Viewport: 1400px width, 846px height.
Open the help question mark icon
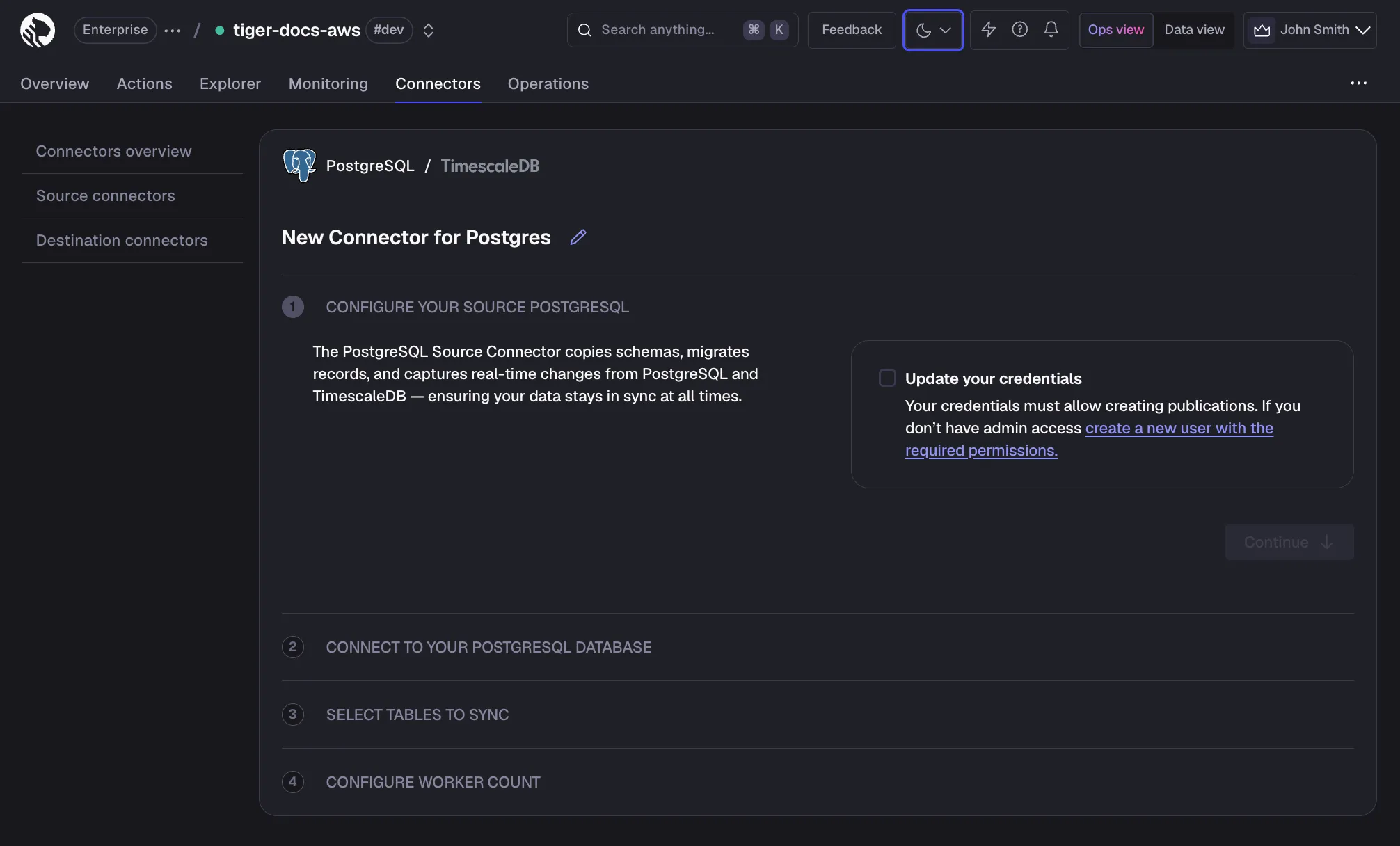[x=1019, y=29]
